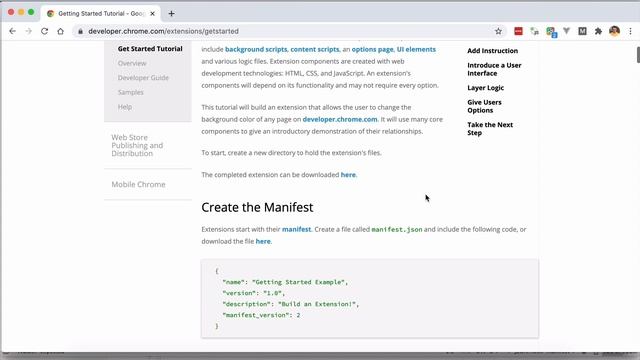Image resolution: width=640 pixels, height=360 pixels.
Task: Open the M extension icon
Action: coord(582,31)
